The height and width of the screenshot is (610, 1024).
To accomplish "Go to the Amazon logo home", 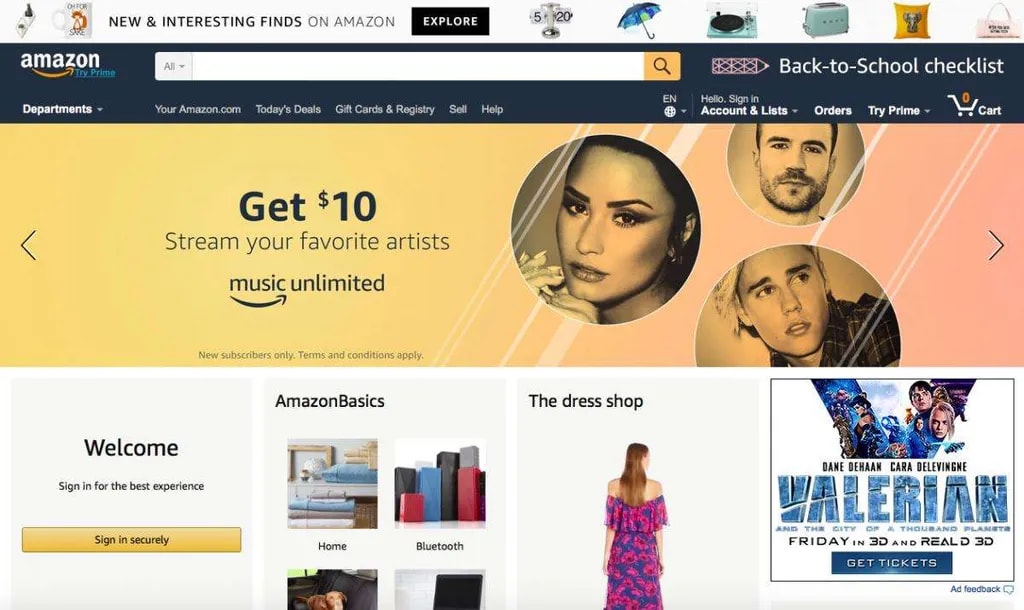I will [x=67, y=65].
